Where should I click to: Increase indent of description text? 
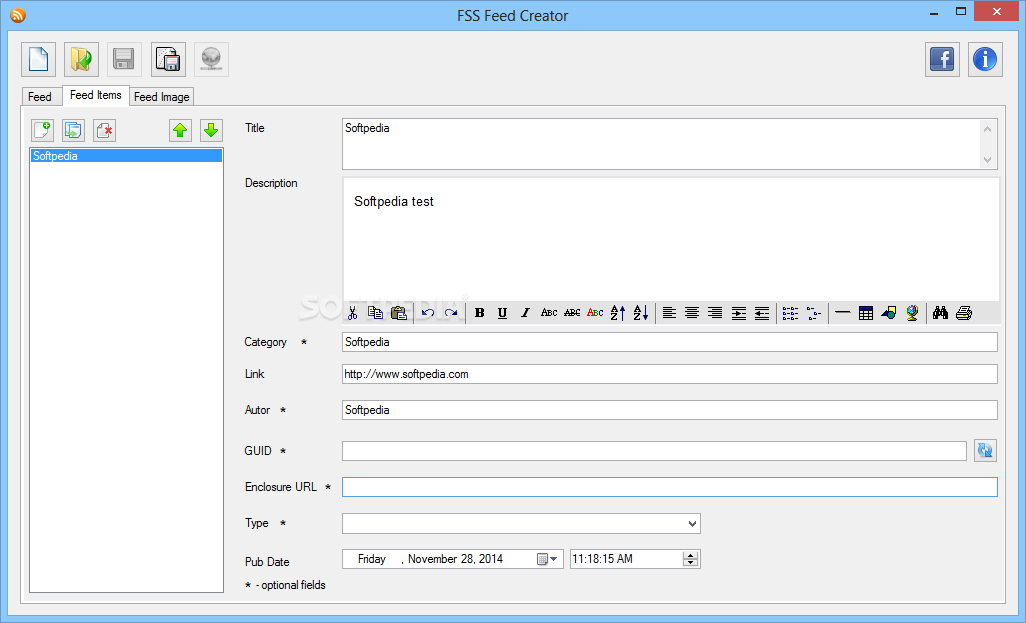coord(739,313)
